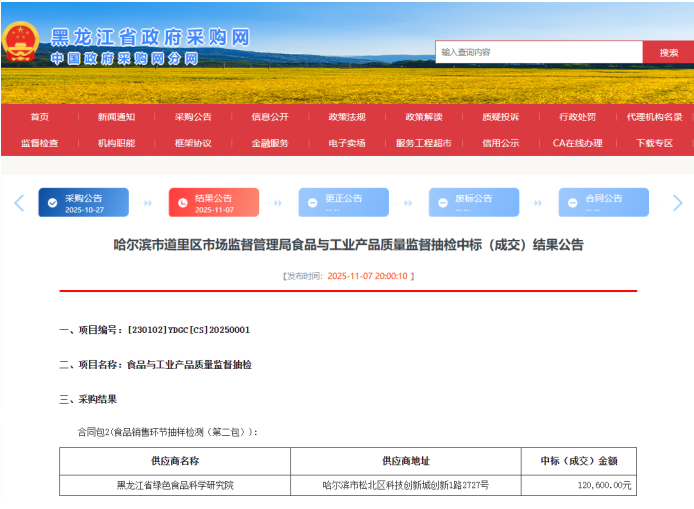
Task: Click supplier name 黑龙江省绿色食品科学研究院 in table
Action: click(x=175, y=485)
